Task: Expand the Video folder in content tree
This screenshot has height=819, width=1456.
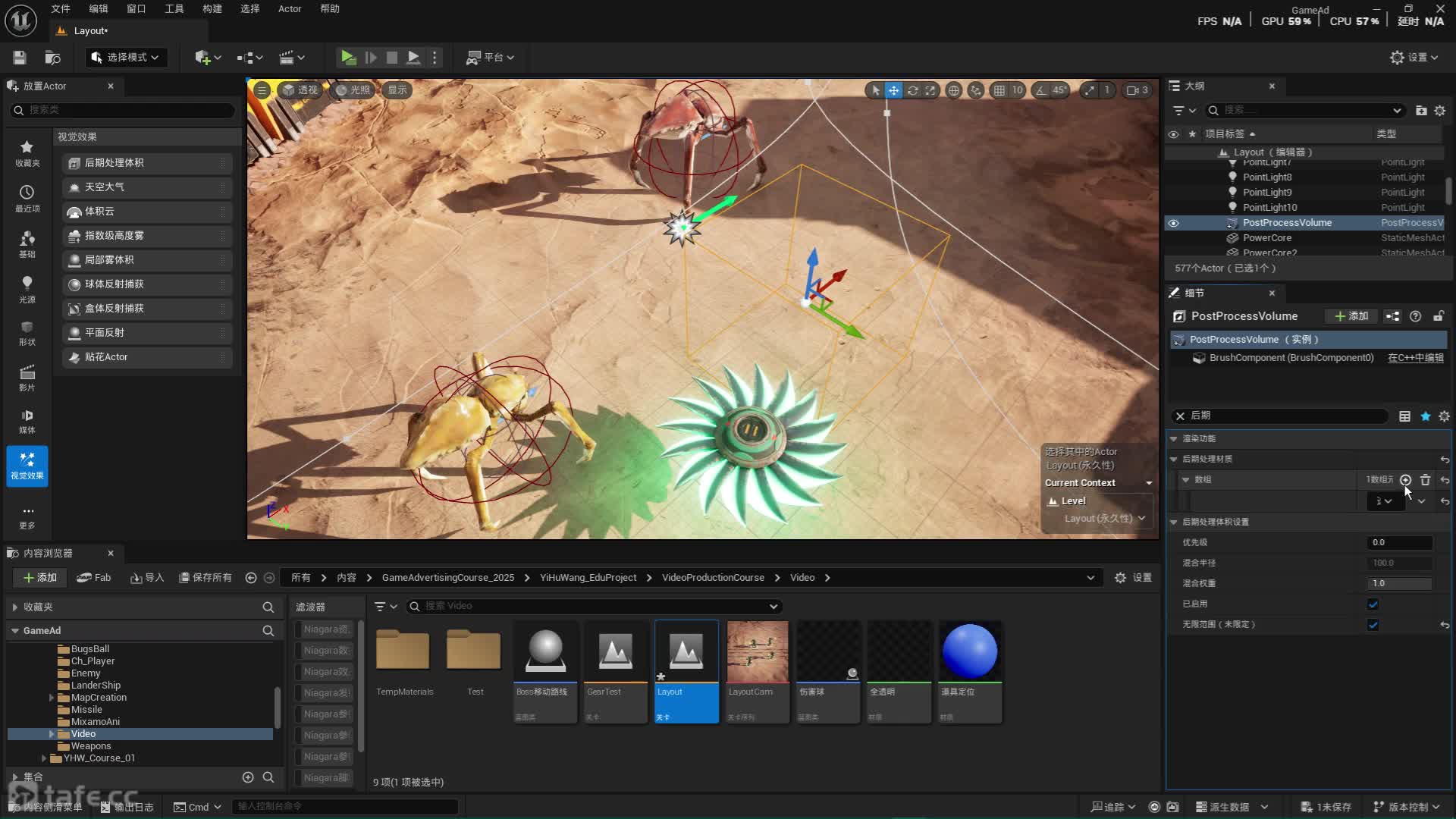Action: 52,734
